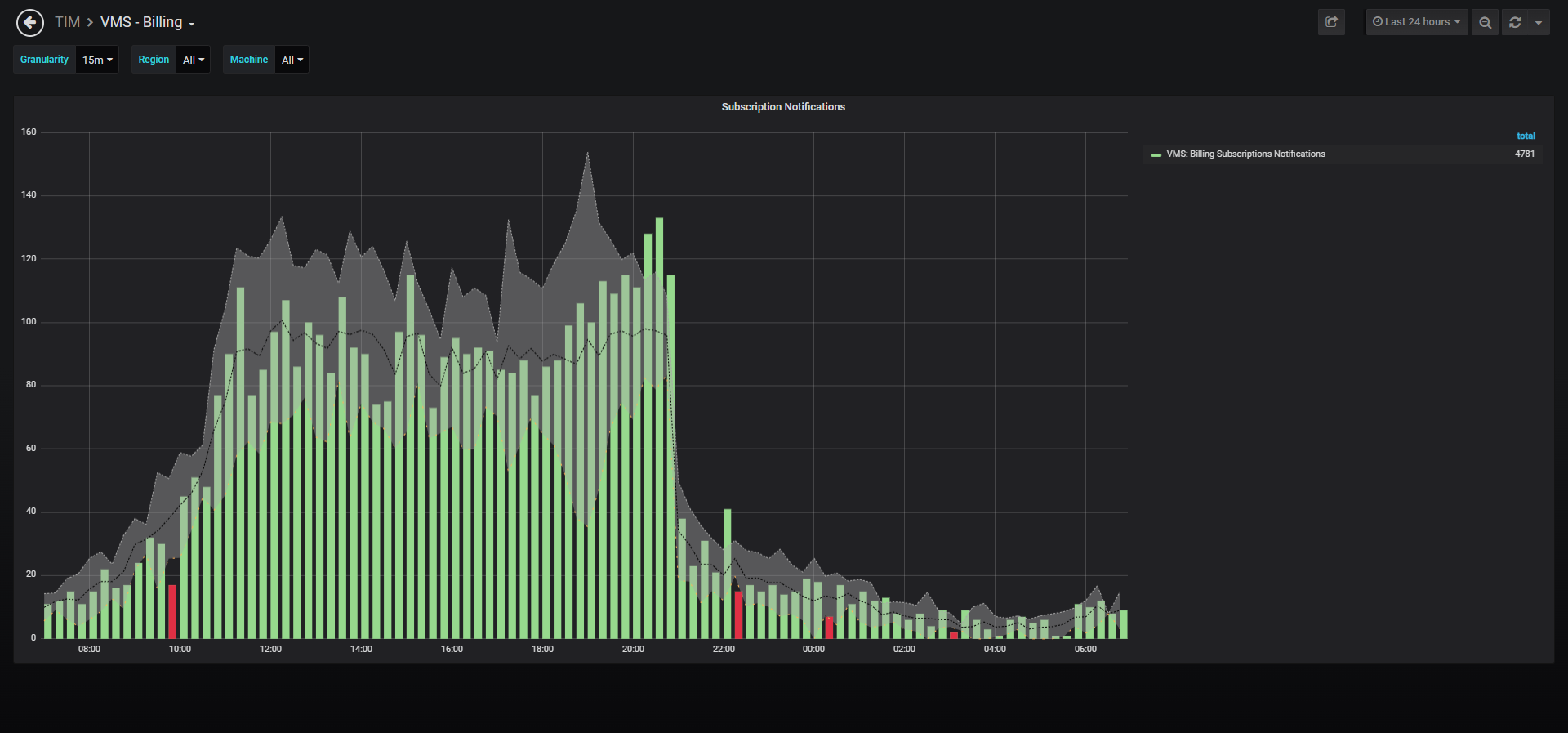Click the 10:00 x-axis label
Viewport: 1568px width, 733px height.
coord(180,649)
